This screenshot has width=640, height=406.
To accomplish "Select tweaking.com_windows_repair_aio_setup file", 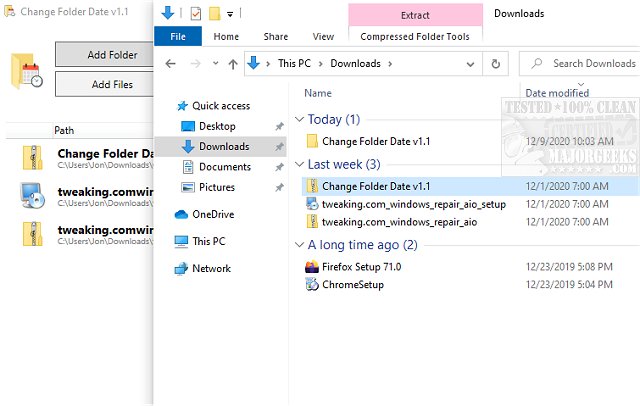I will click(x=413, y=204).
